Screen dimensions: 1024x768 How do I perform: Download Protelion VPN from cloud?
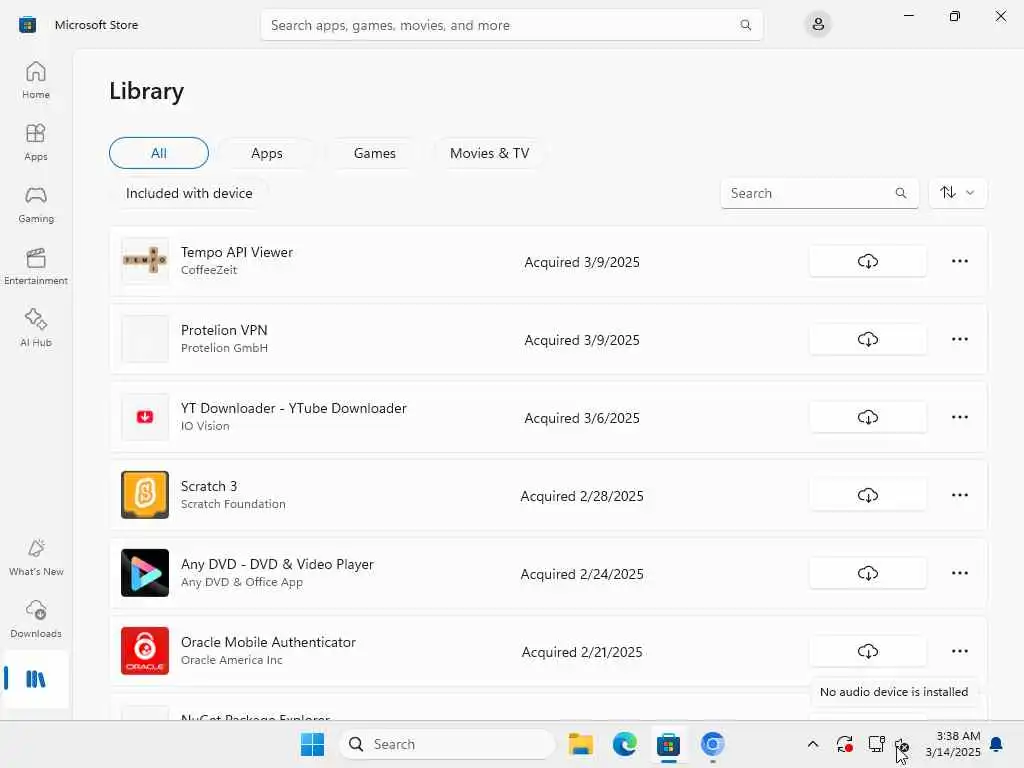point(867,339)
